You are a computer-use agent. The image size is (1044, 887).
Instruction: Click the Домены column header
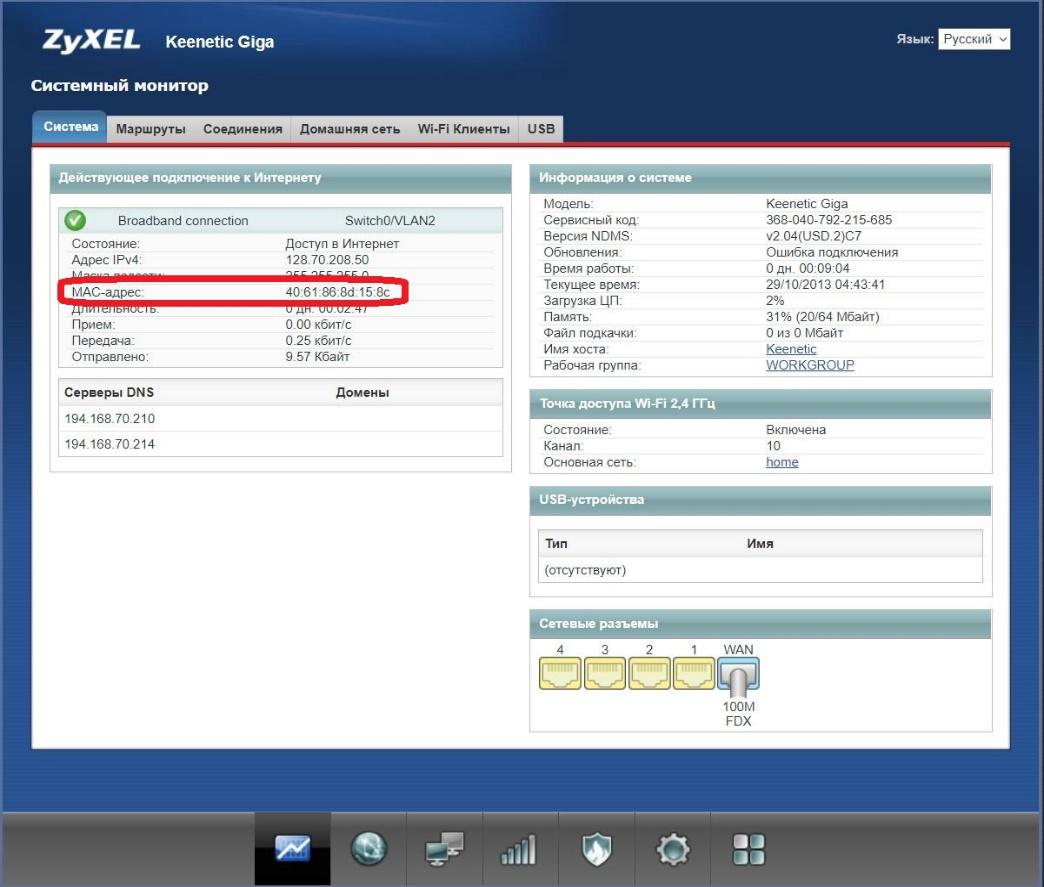click(x=362, y=392)
